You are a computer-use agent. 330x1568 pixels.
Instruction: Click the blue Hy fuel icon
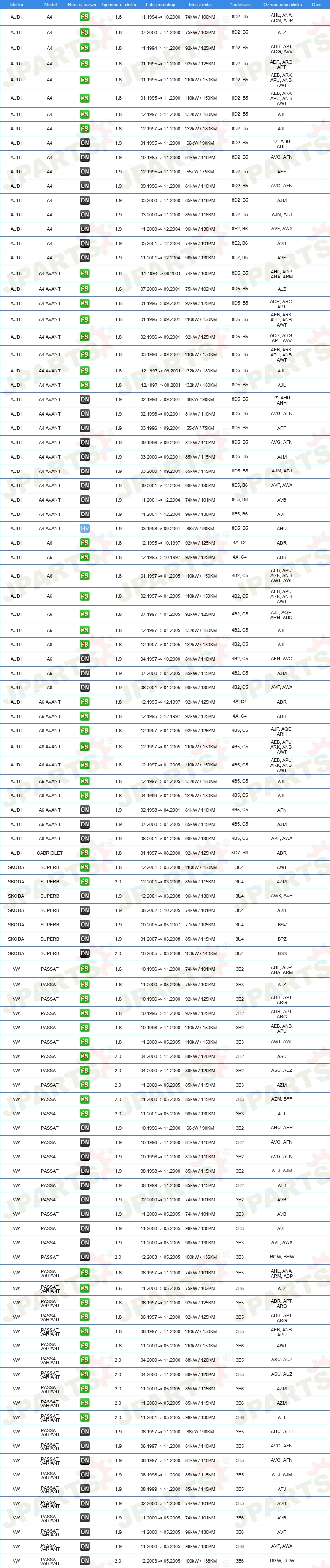pyautogui.click(x=85, y=528)
